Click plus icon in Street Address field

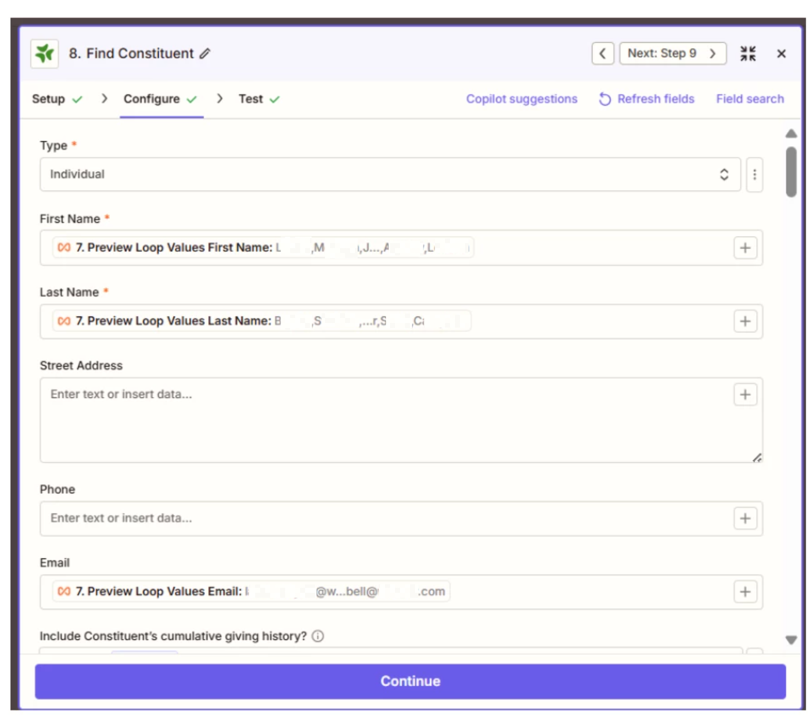click(745, 395)
